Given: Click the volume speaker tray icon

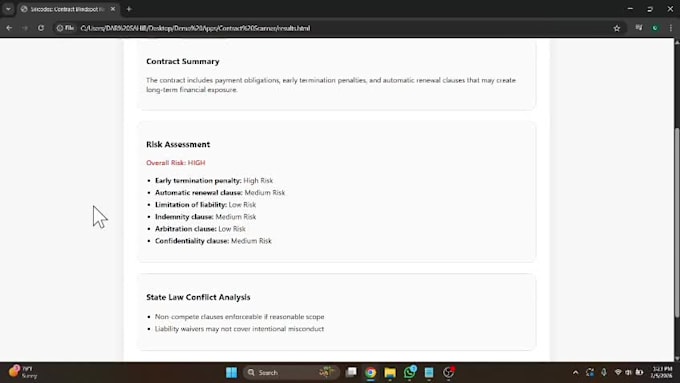Looking at the screenshot, I should 628,372.
